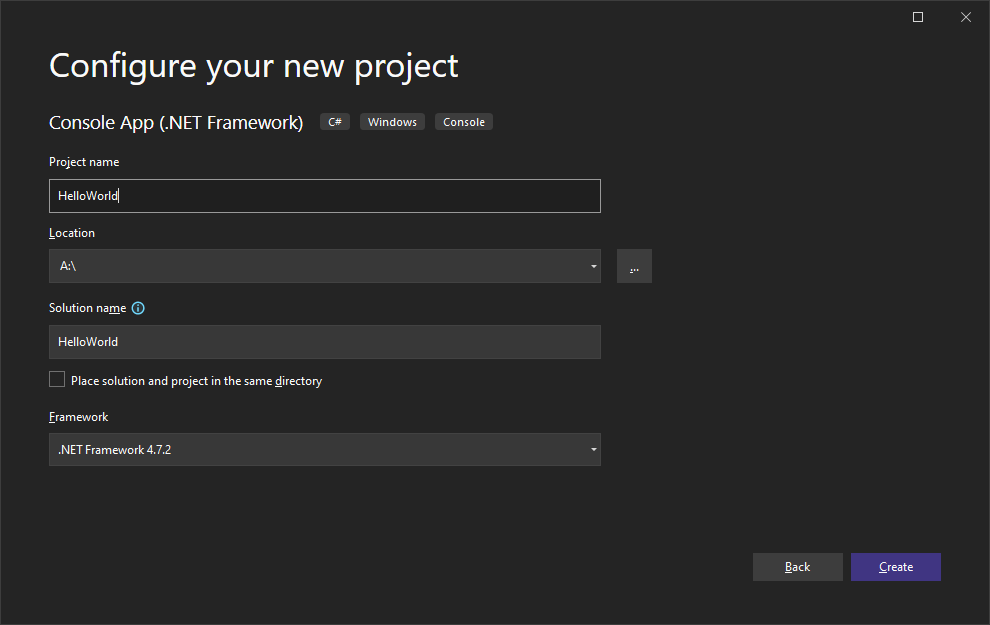The height and width of the screenshot is (625, 990).
Task: Enable placing solution and project in same directory
Action: 57,380
